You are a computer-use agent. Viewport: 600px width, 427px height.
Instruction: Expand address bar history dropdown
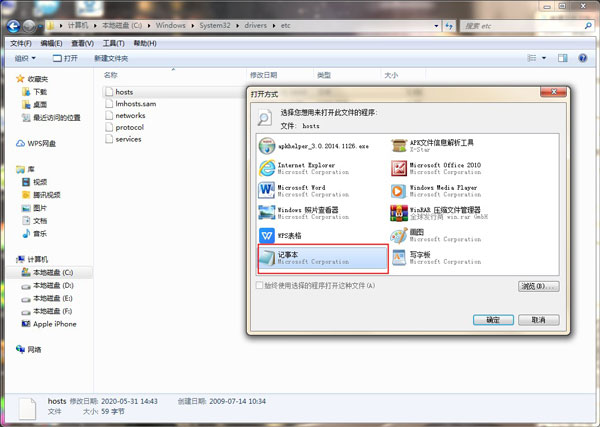coord(436,26)
